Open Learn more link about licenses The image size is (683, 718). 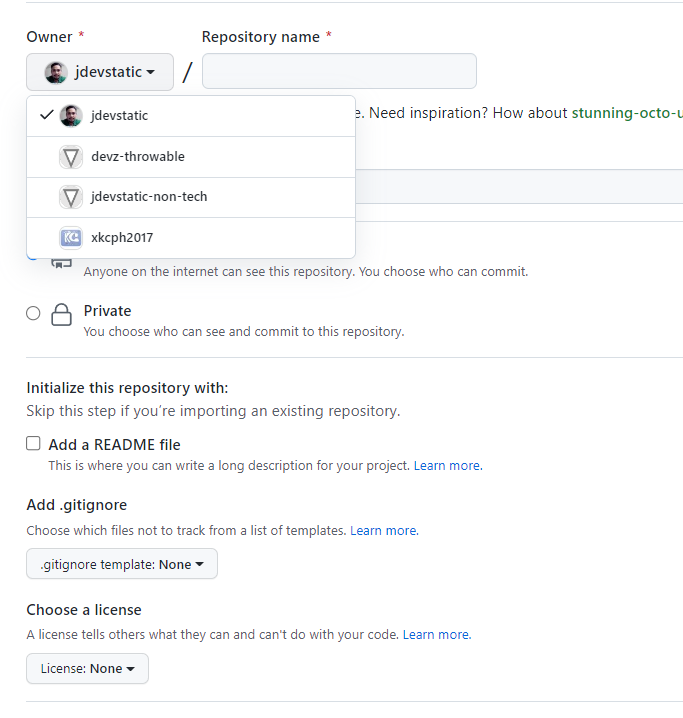pyautogui.click(x=437, y=635)
